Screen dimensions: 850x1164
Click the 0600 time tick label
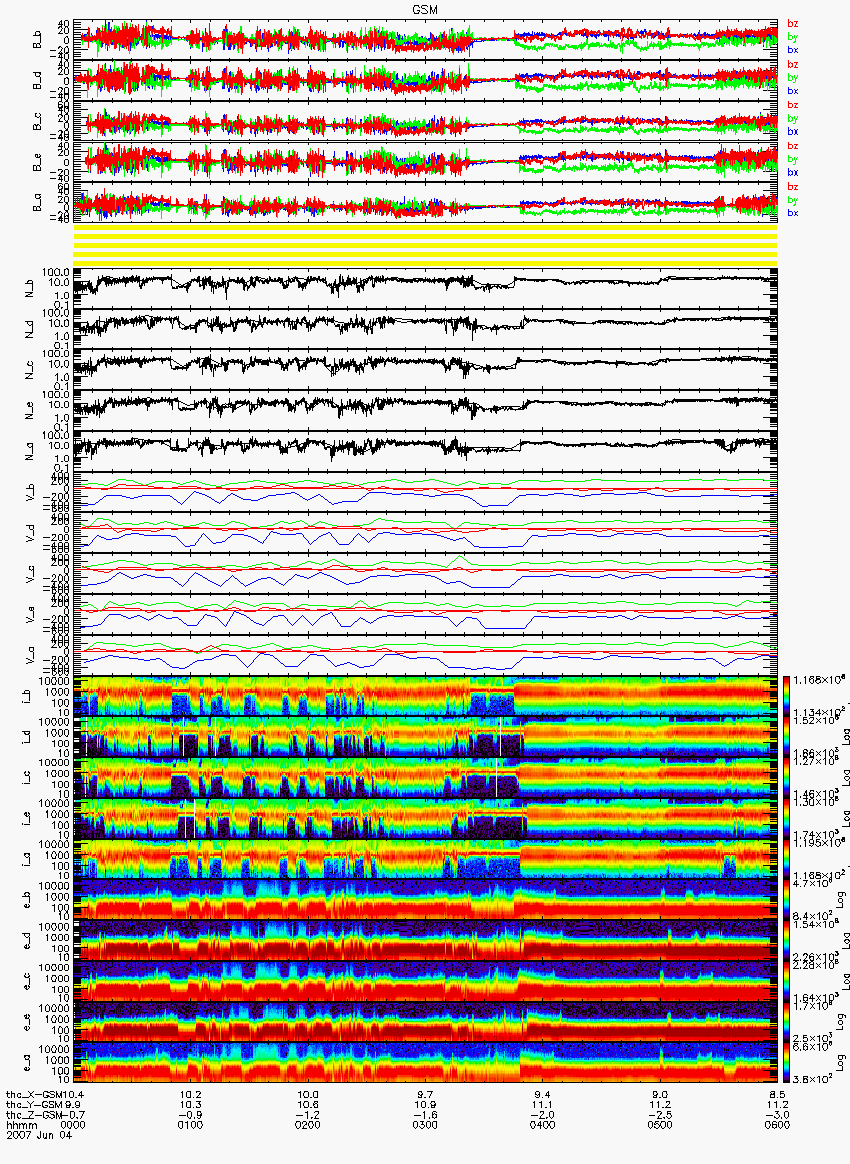coord(777,1125)
